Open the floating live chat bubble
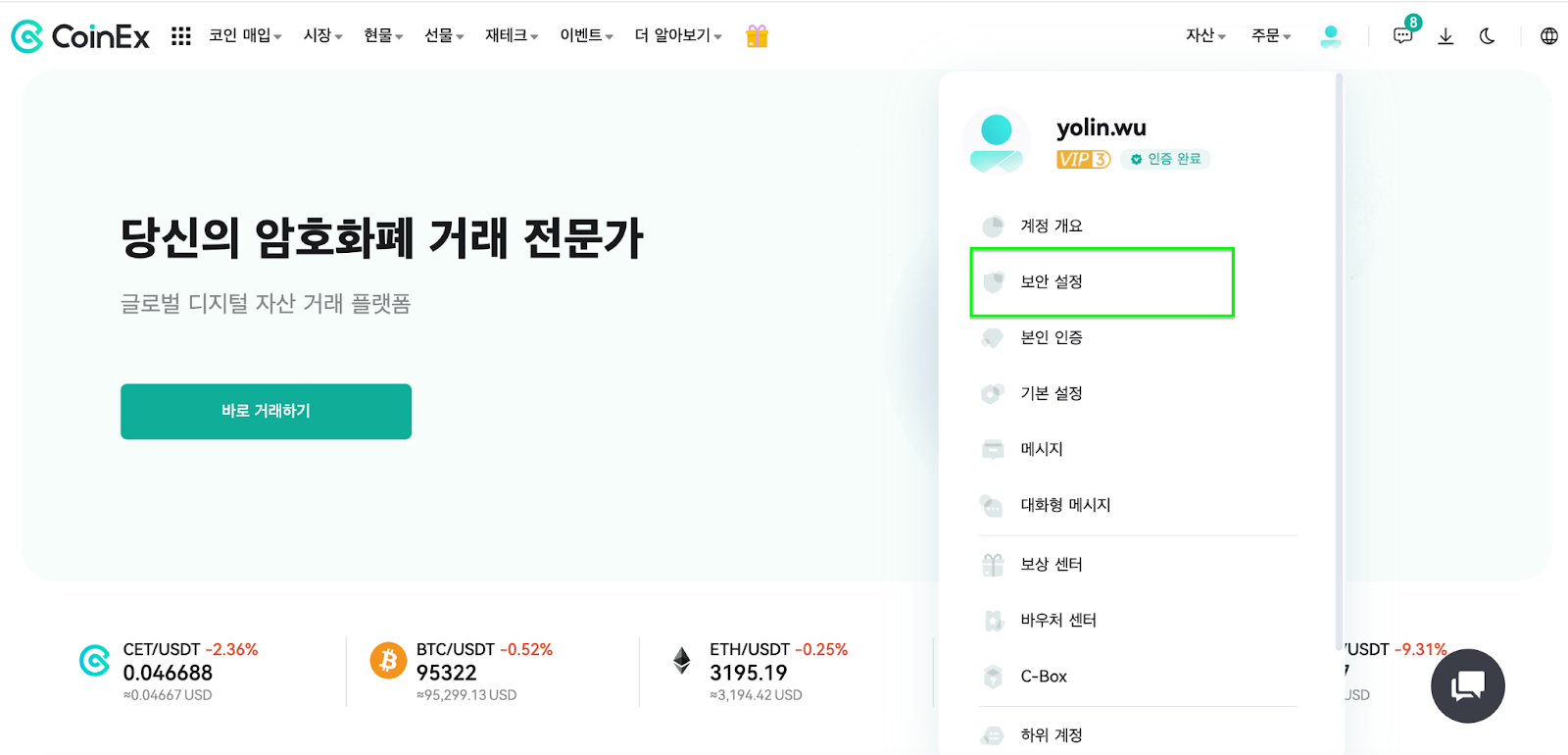 1466,685
